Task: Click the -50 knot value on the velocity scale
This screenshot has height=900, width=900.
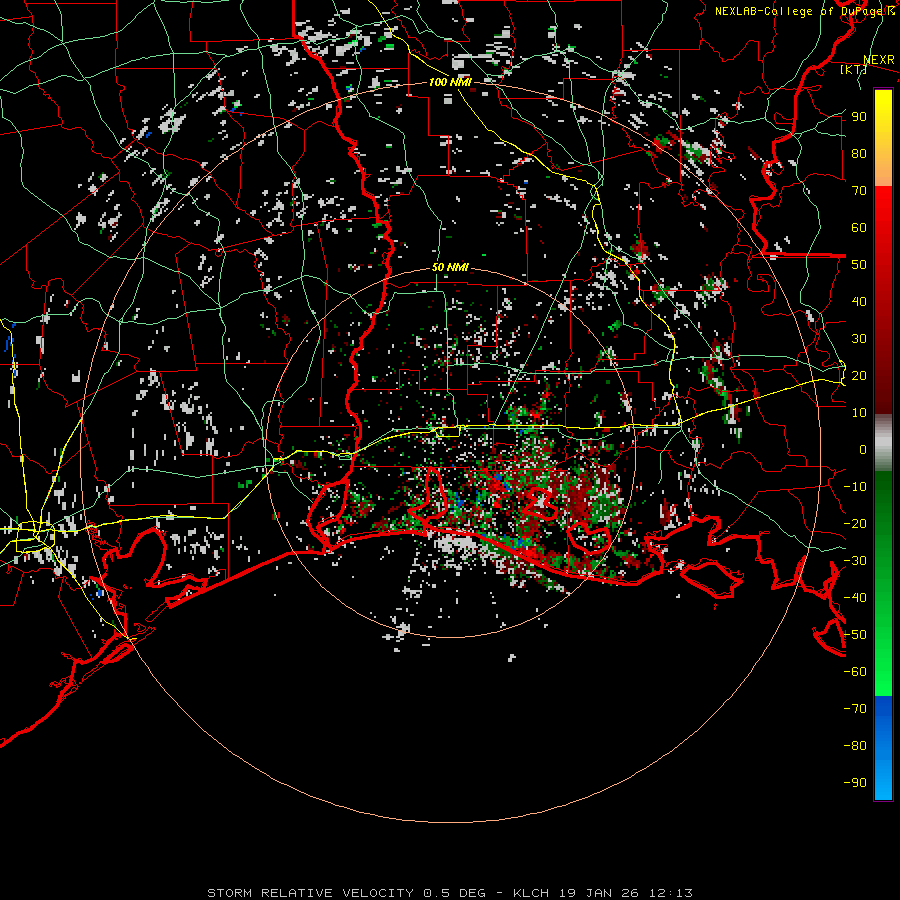Action: tap(855, 635)
